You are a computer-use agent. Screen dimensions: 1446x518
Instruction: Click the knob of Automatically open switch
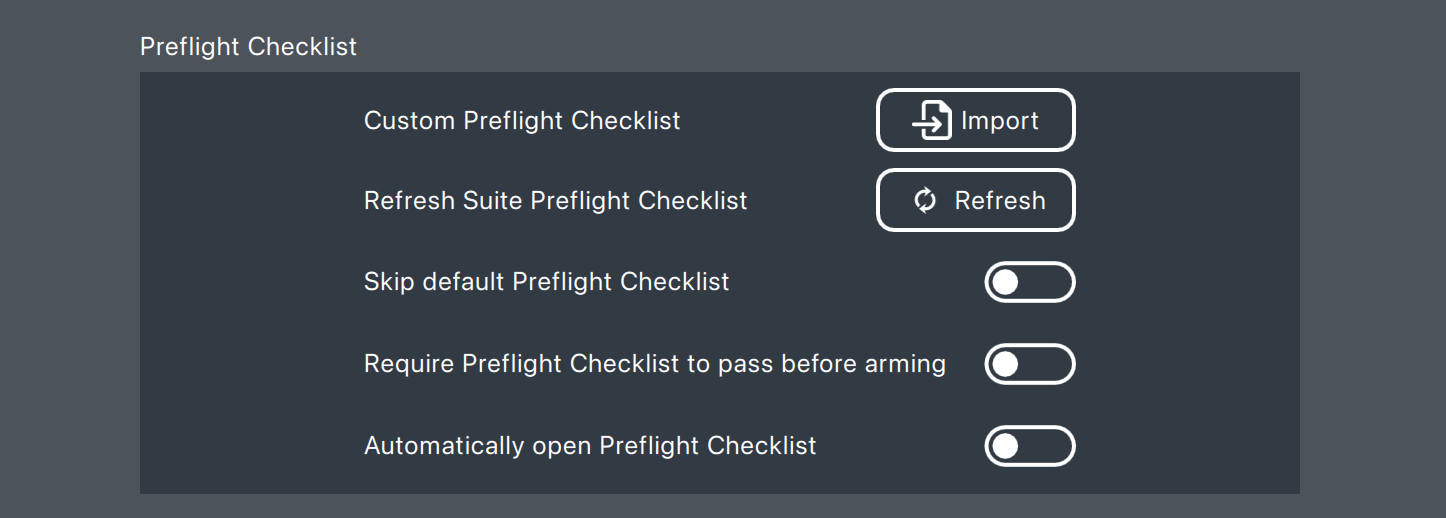[x=1005, y=446]
